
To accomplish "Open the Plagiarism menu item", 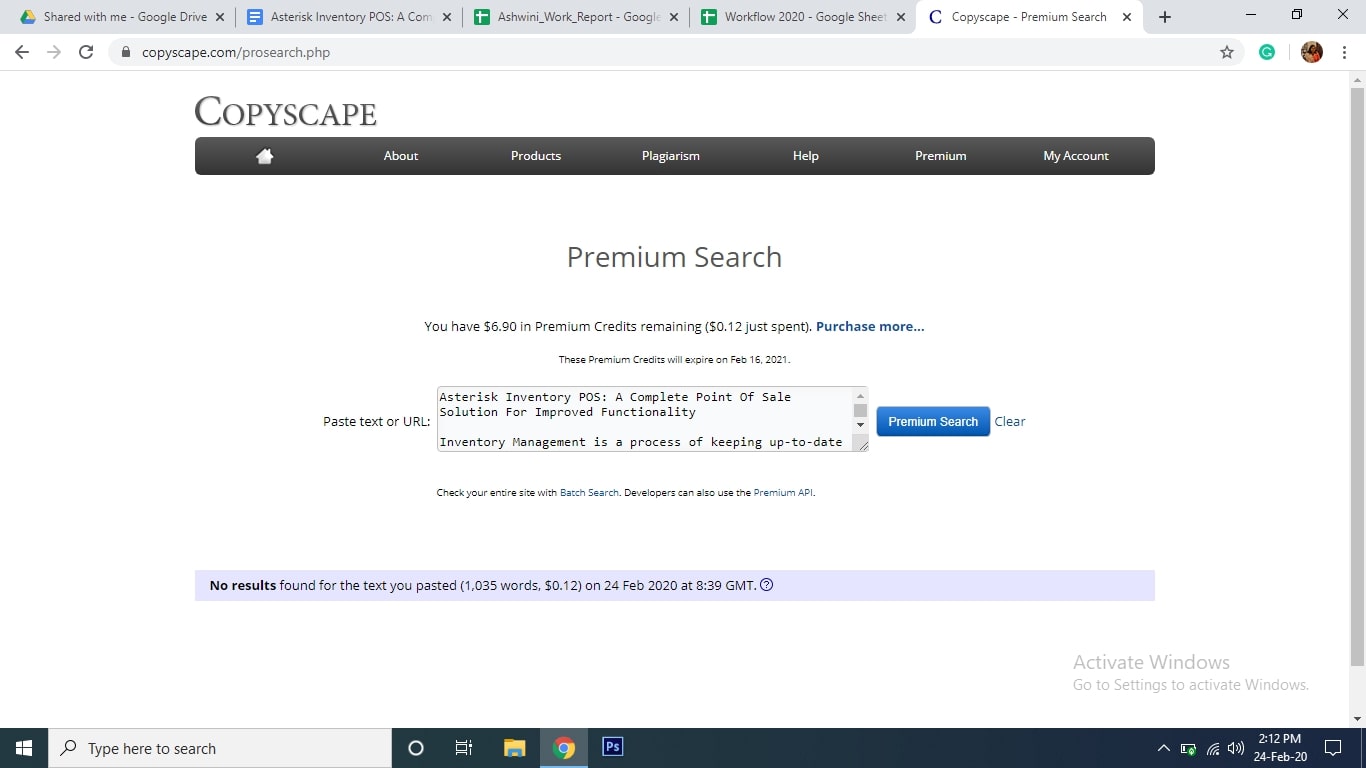I will tap(671, 156).
